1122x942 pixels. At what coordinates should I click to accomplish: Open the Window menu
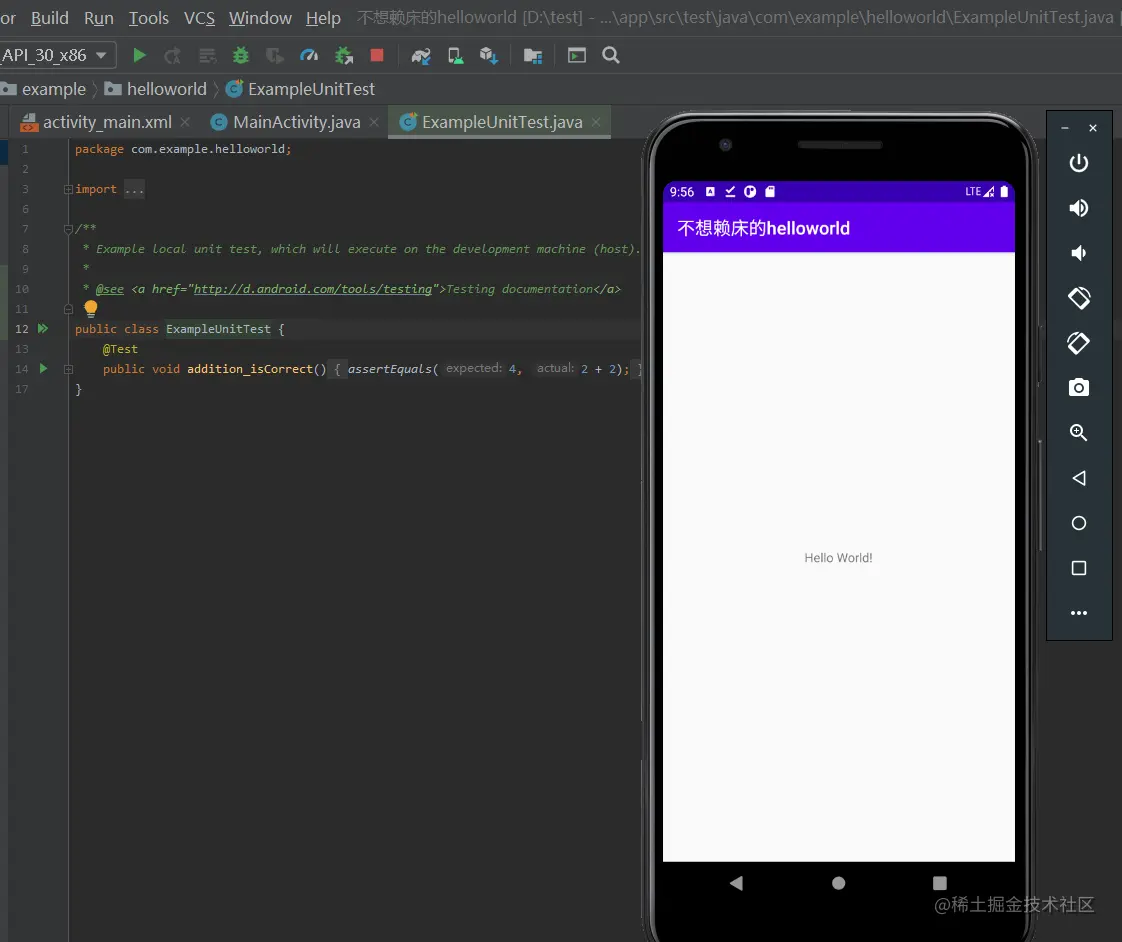pyautogui.click(x=260, y=18)
